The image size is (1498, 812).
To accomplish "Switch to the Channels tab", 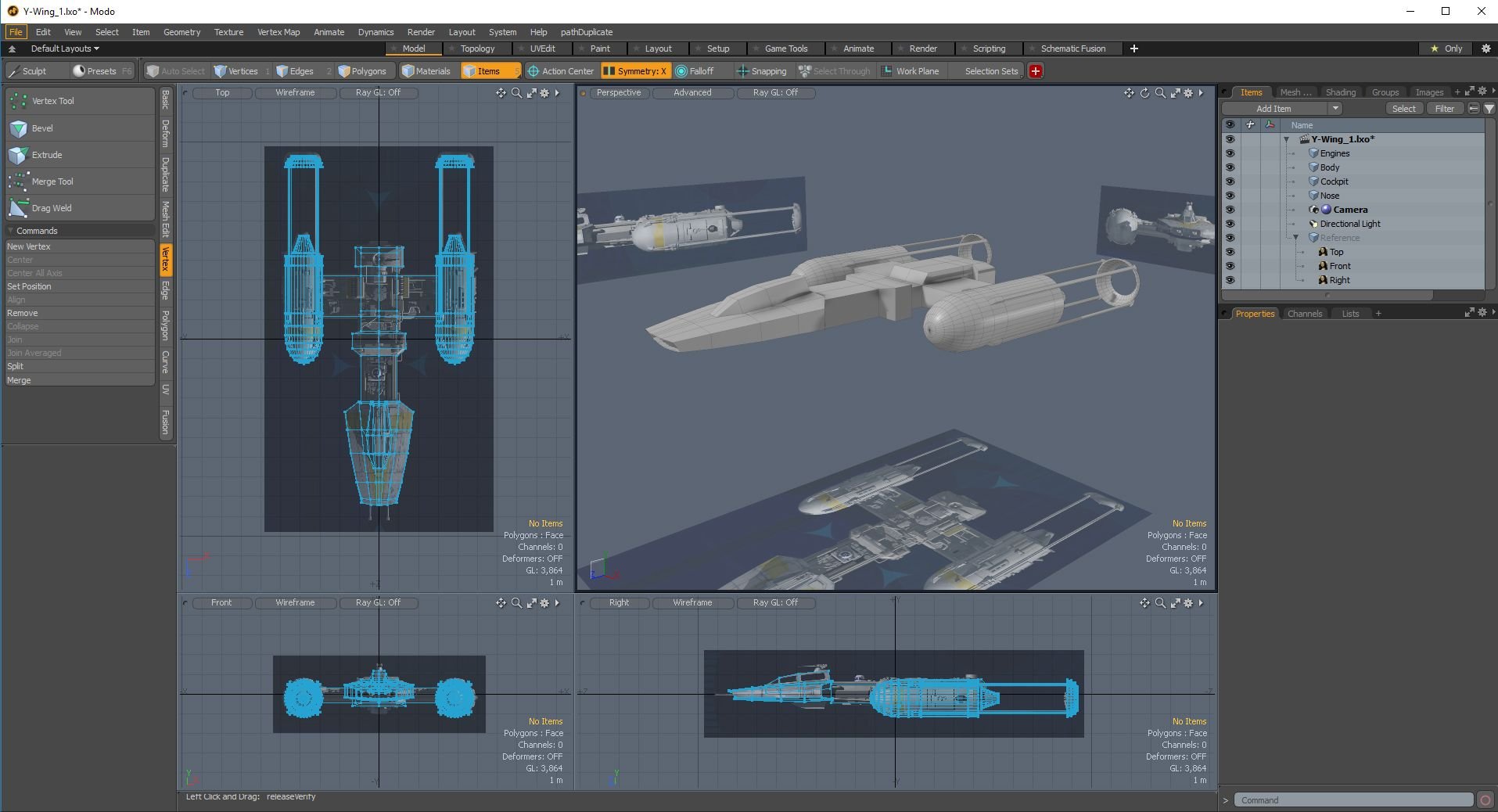I will point(1305,314).
